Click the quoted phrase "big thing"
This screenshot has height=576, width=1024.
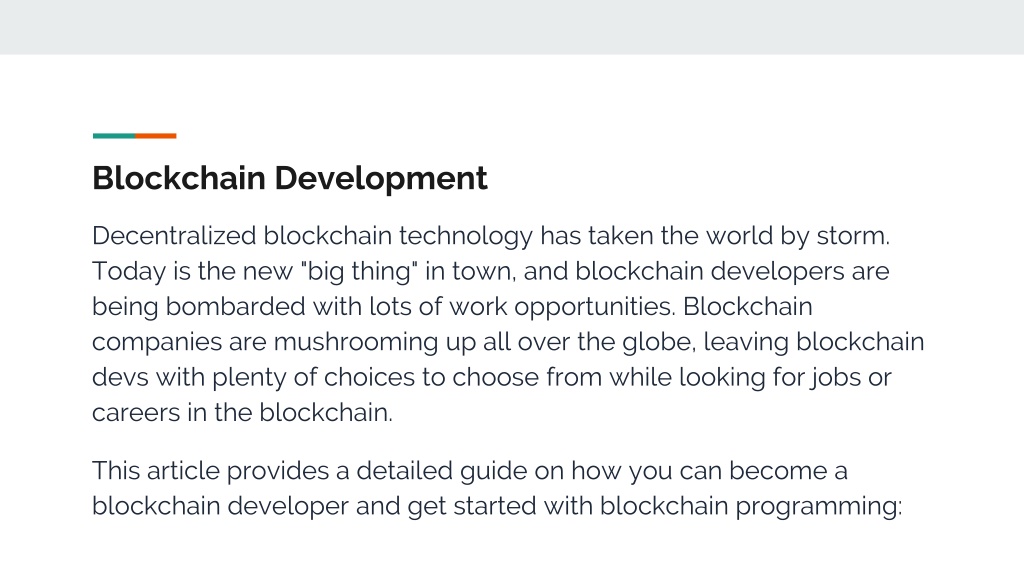(x=359, y=272)
